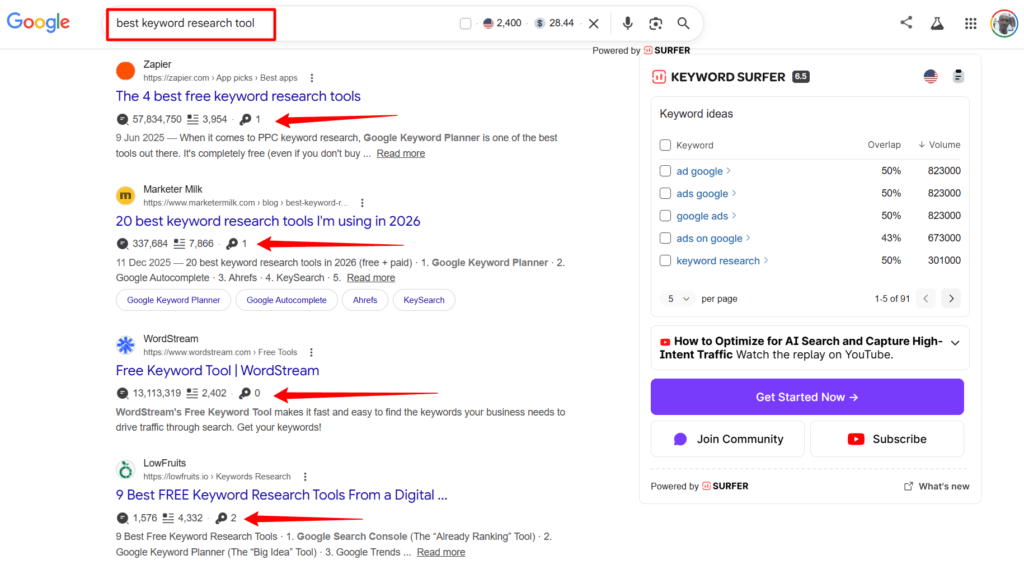Expand the AI Search YouTube replay banner

955,343
